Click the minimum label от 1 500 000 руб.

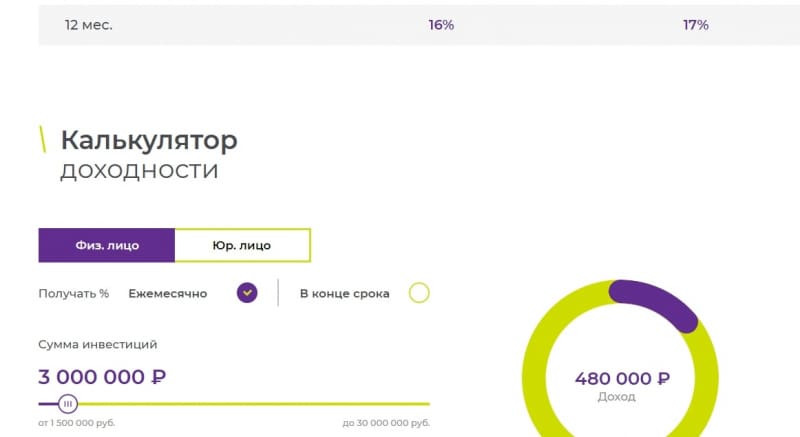pos(77,423)
